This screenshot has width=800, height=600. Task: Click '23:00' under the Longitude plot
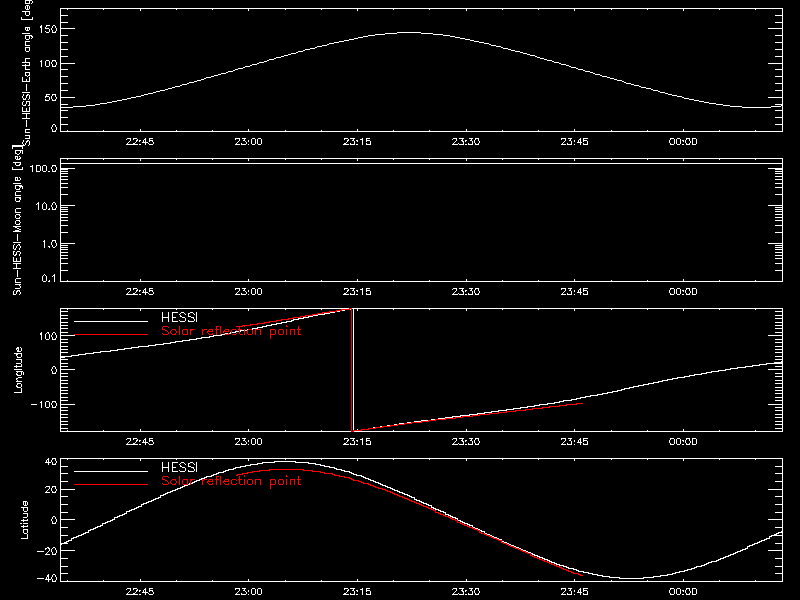248,442
